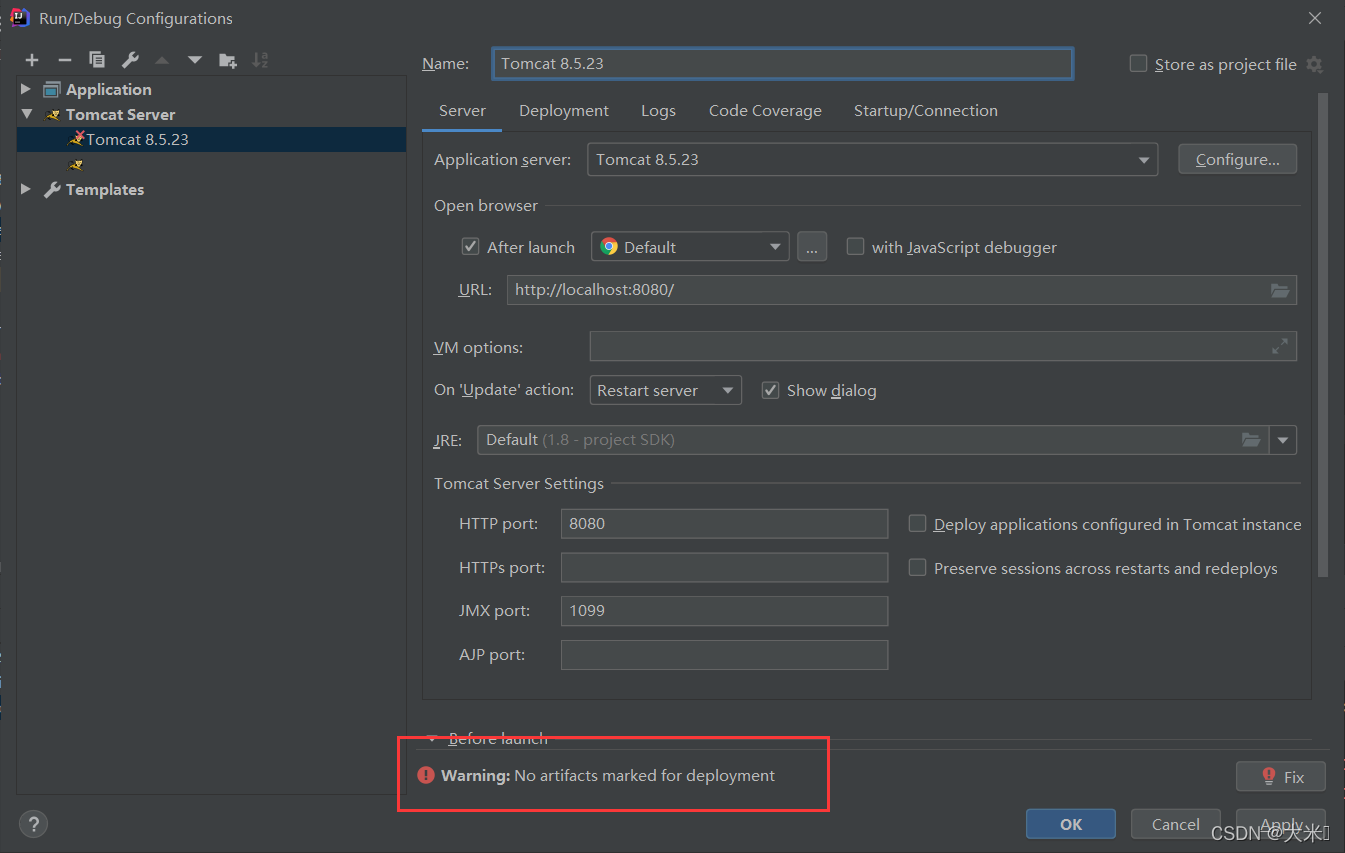Screen dimensions: 1345x853
Task: Open Store as project file gear settings
Action: click(1314, 64)
